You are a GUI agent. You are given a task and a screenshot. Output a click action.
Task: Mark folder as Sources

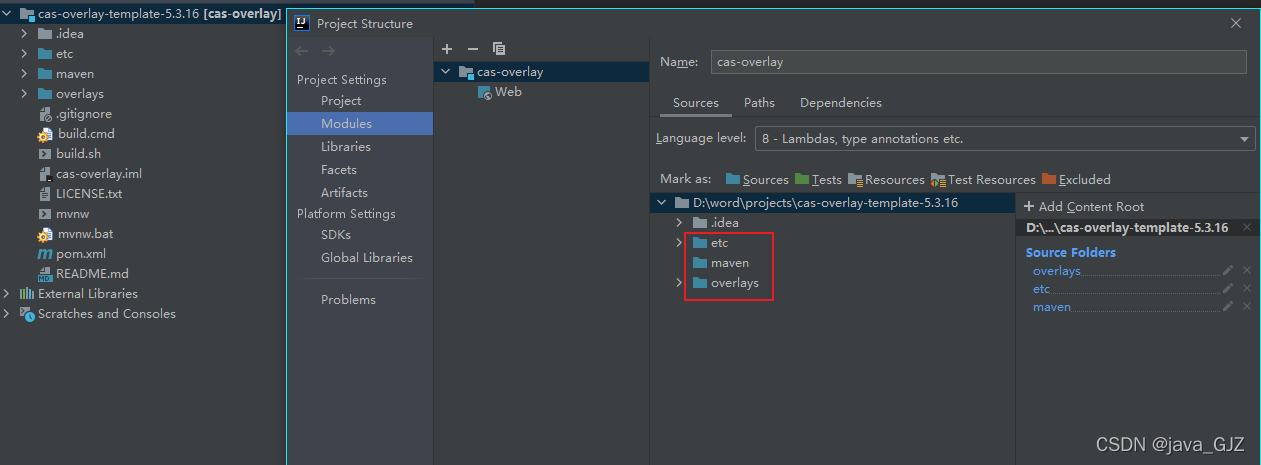(757, 180)
